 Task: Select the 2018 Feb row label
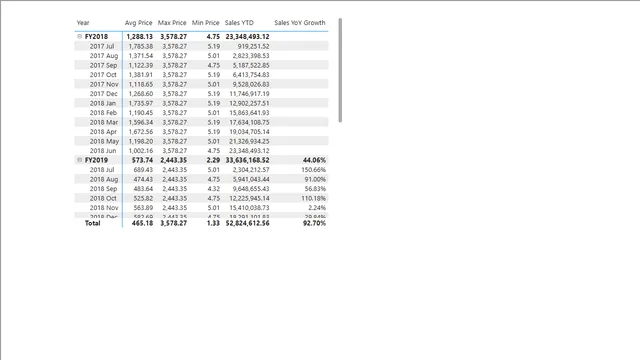(x=103, y=113)
